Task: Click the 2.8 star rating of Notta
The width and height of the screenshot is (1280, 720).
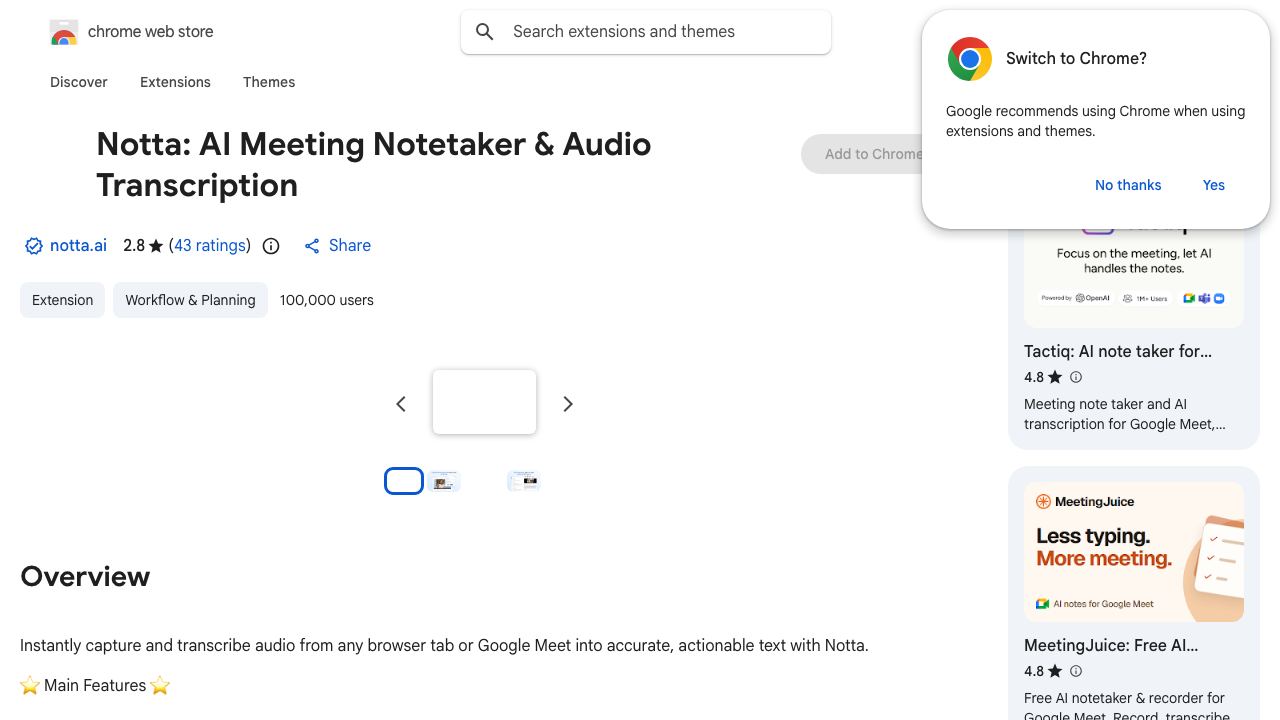Action: 143,245
